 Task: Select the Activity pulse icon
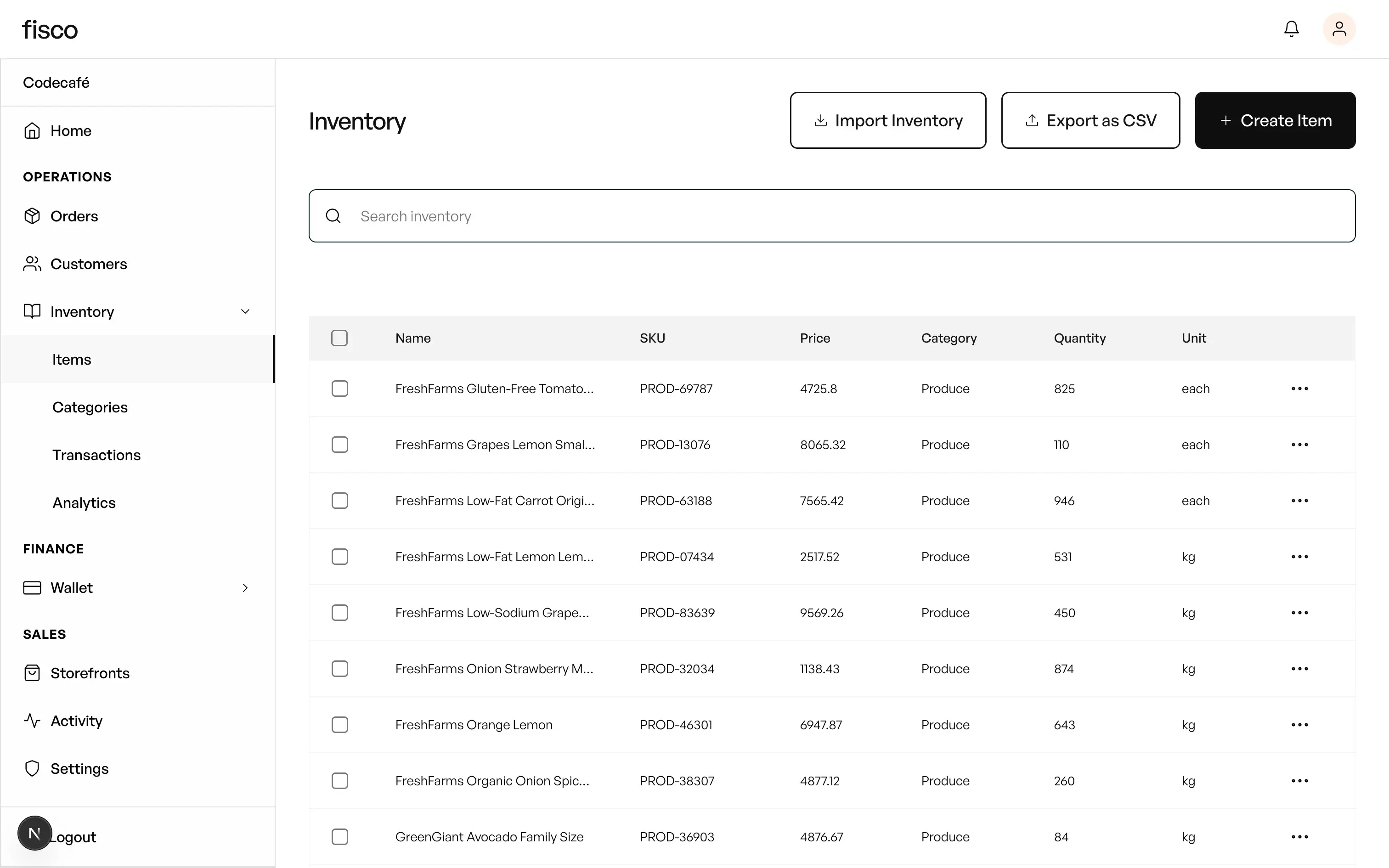click(32, 721)
